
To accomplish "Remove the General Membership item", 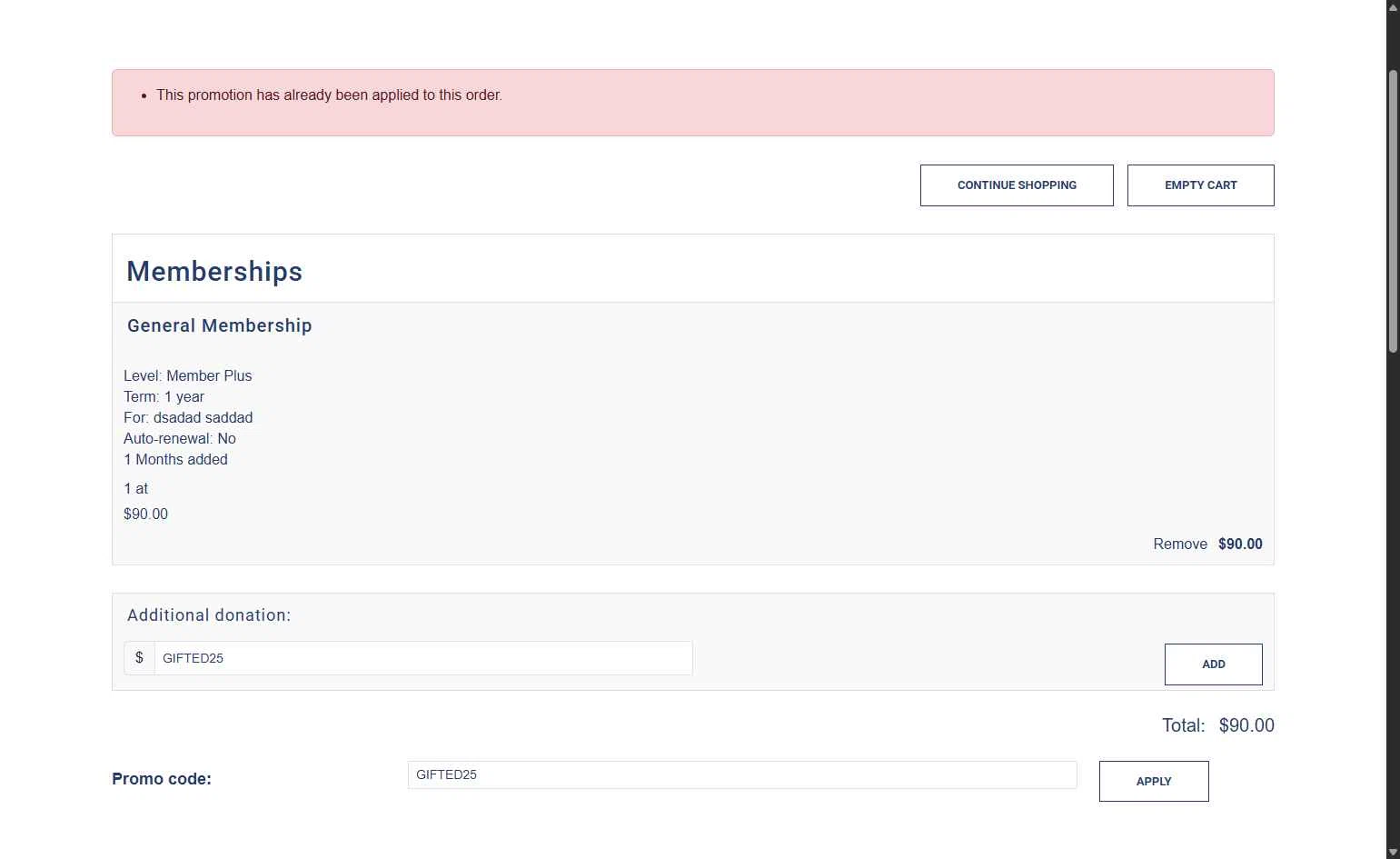I will point(1180,544).
